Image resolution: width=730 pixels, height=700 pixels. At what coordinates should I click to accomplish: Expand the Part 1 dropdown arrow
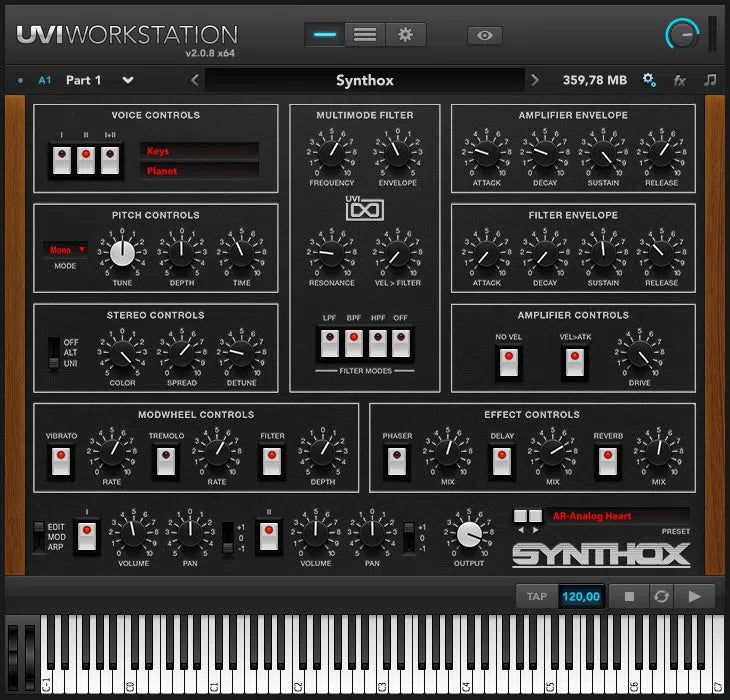[x=128, y=80]
